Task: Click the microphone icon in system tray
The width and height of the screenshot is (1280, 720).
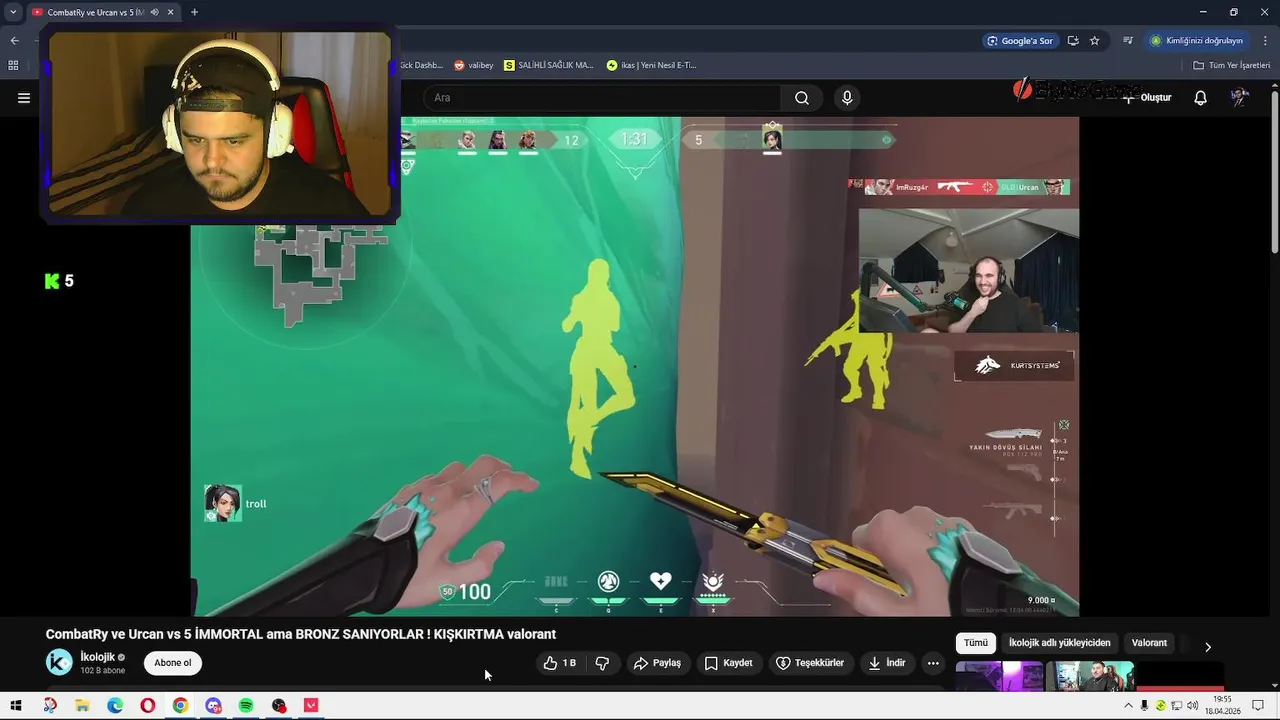Action: pyautogui.click(x=1145, y=706)
